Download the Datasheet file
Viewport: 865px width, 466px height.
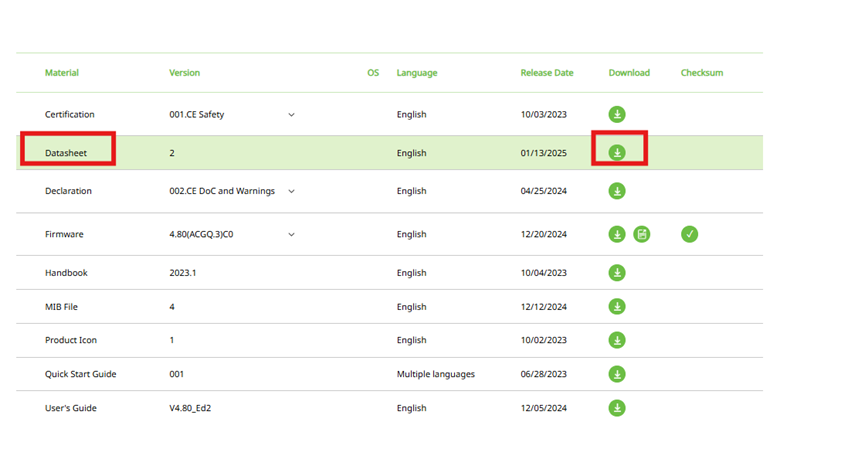coord(617,153)
